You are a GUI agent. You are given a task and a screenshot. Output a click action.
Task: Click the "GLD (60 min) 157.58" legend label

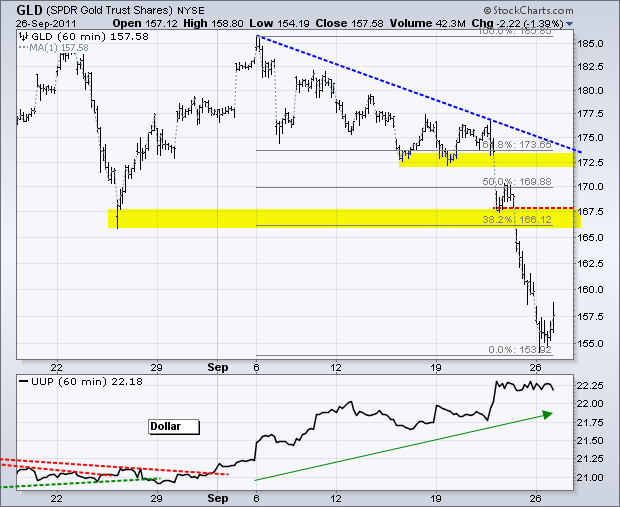coord(90,37)
